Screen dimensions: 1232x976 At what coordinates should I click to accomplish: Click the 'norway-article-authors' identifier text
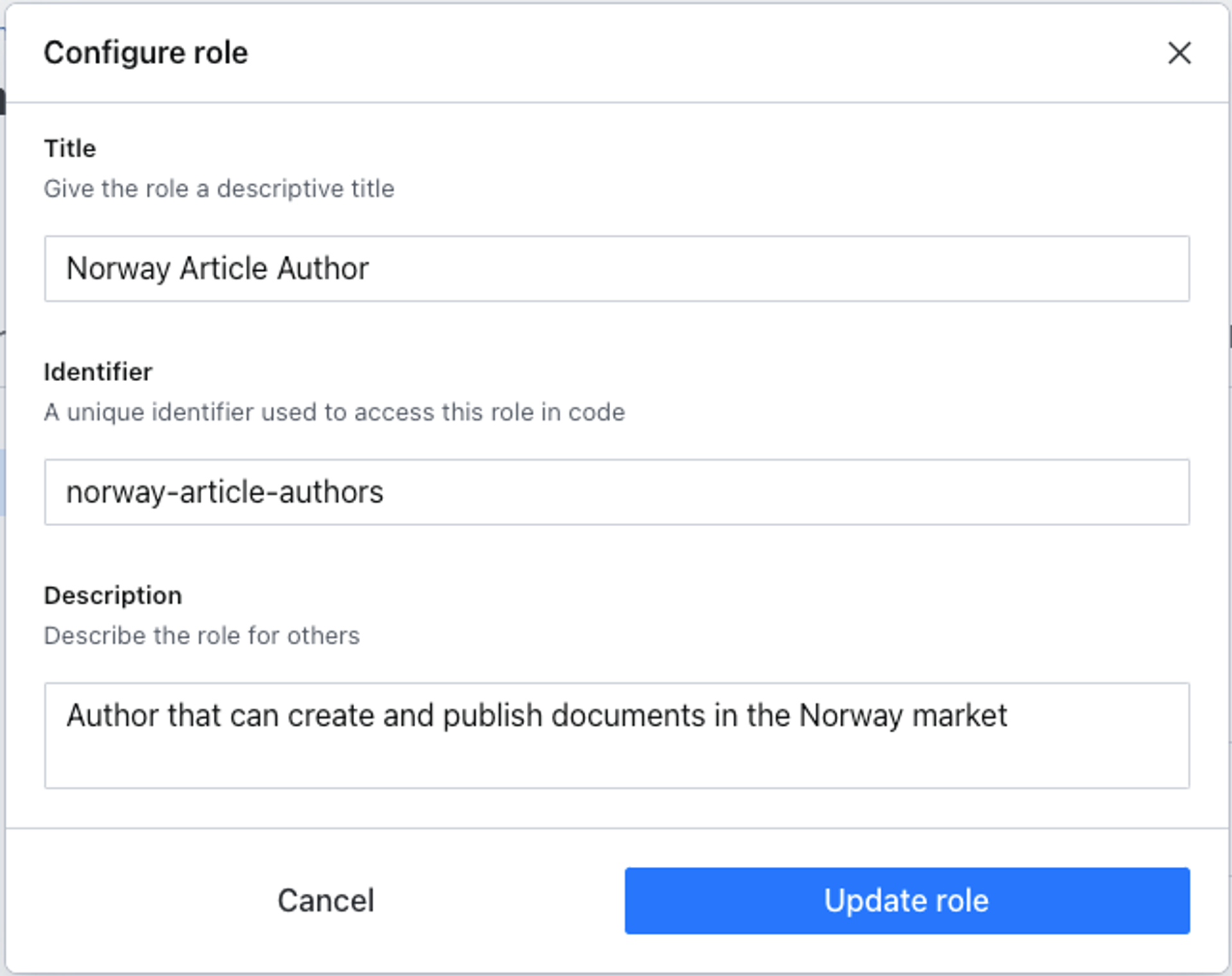225,493
